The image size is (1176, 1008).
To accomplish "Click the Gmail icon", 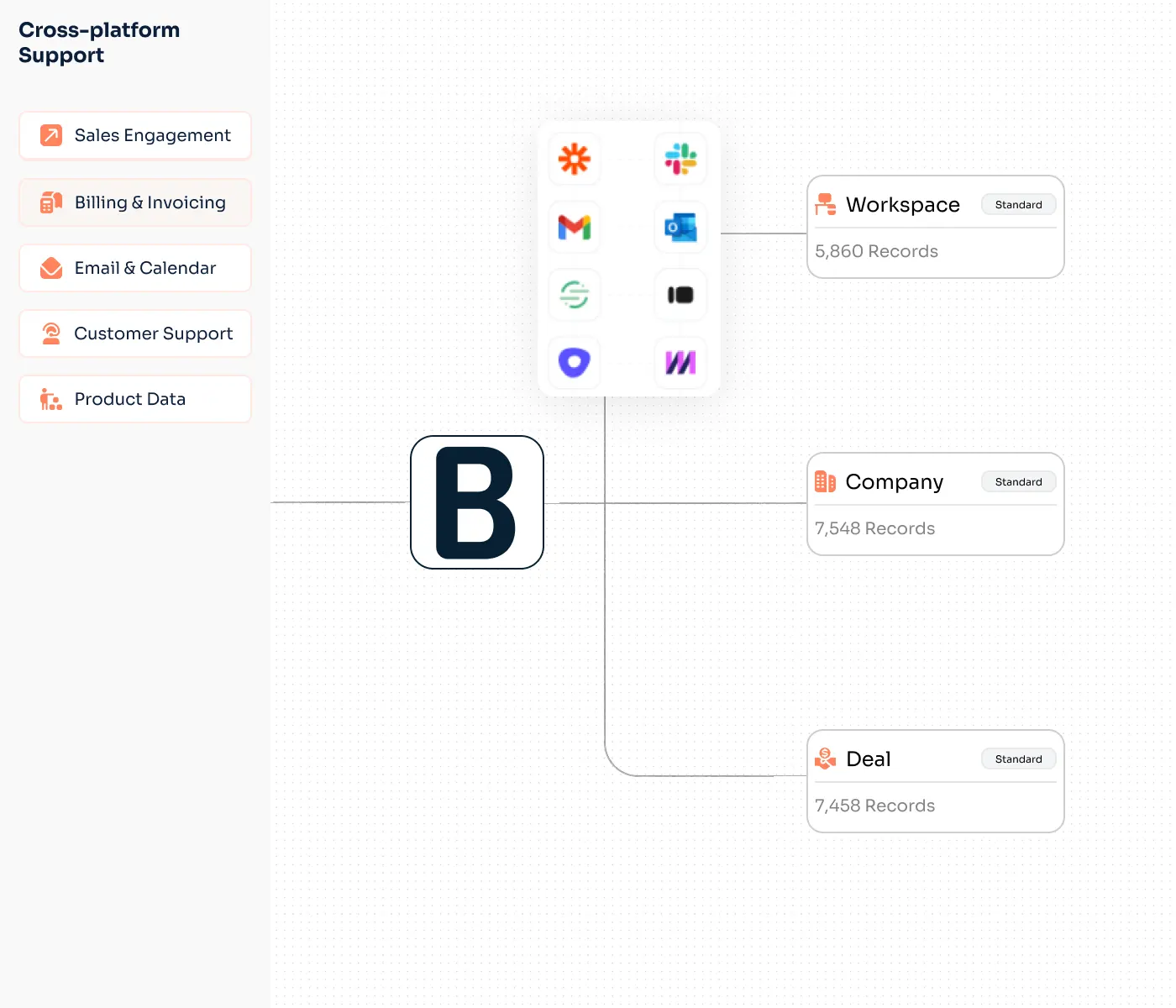I will [x=574, y=228].
